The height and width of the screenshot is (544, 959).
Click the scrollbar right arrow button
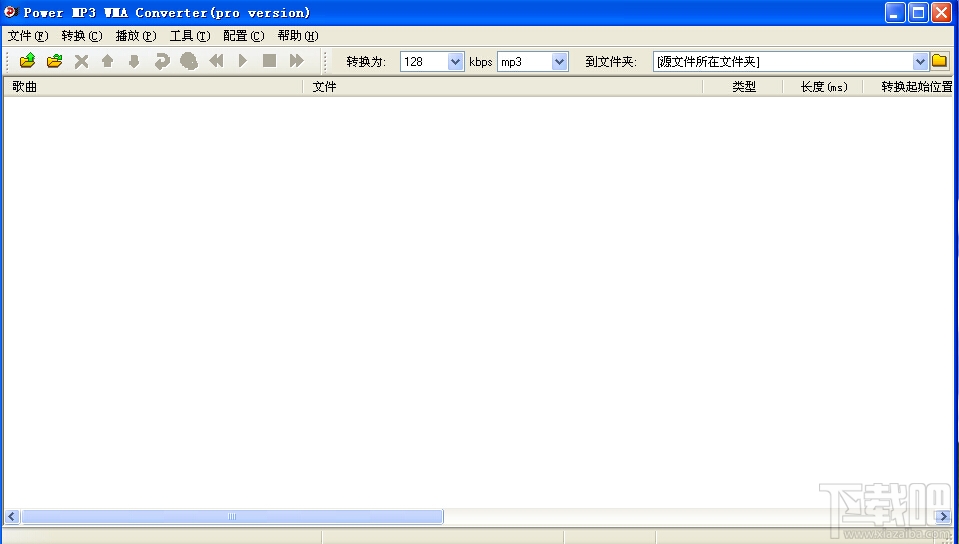coord(944,516)
